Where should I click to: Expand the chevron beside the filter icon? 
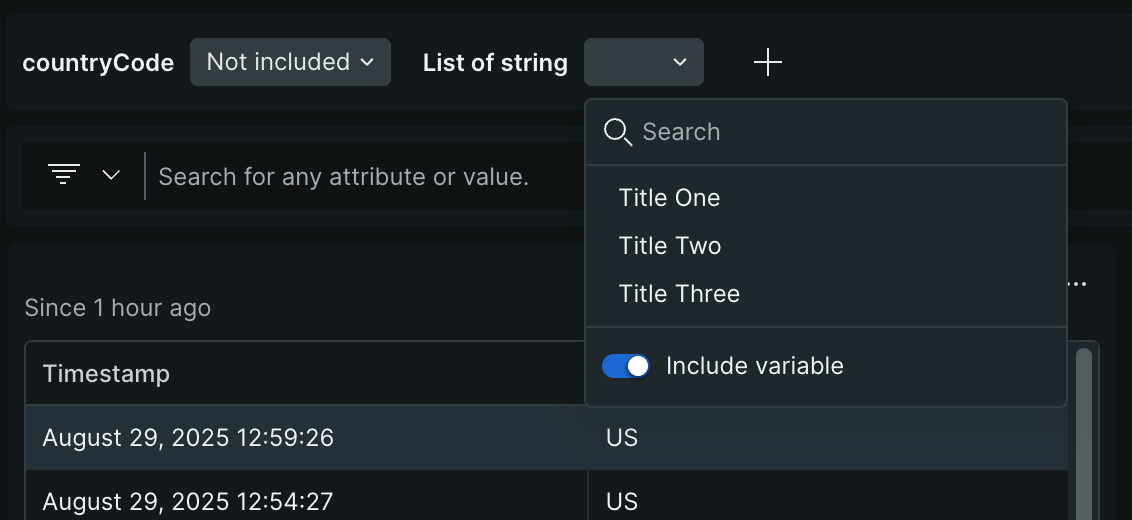[x=111, y=175]
